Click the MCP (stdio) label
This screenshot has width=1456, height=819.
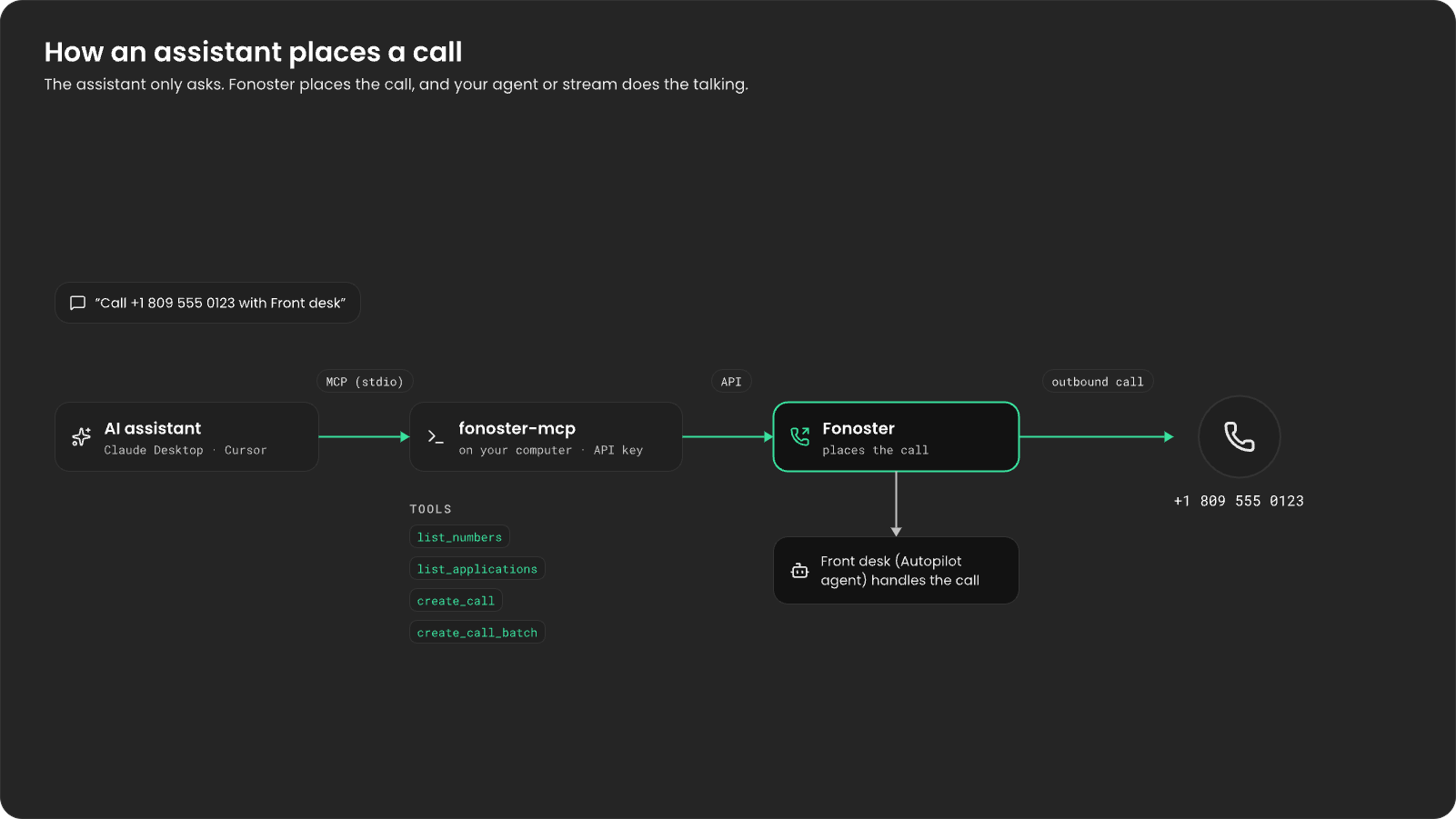[x=365, y=382]
